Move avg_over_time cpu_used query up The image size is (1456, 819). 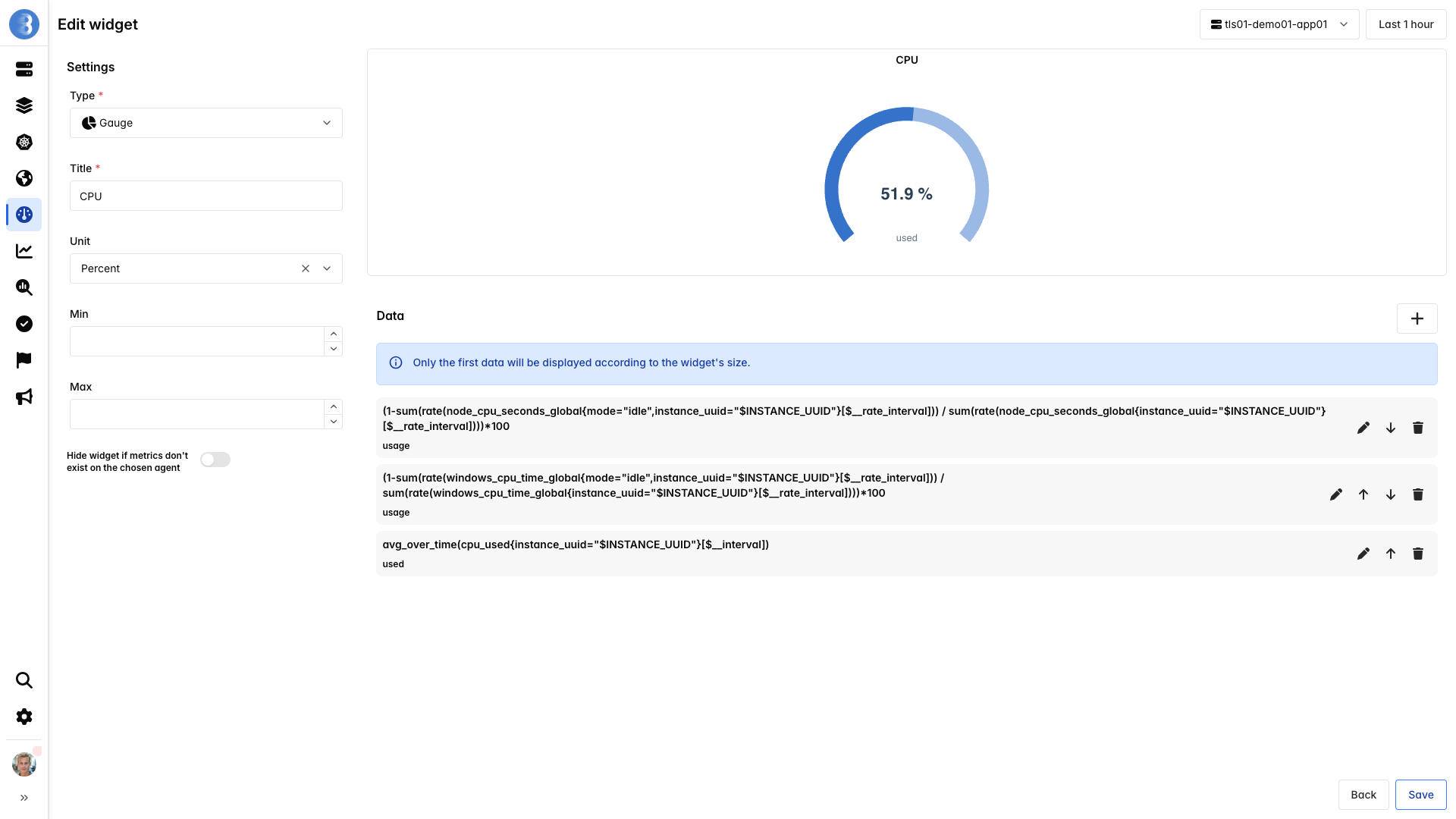tap(1391, 554)
